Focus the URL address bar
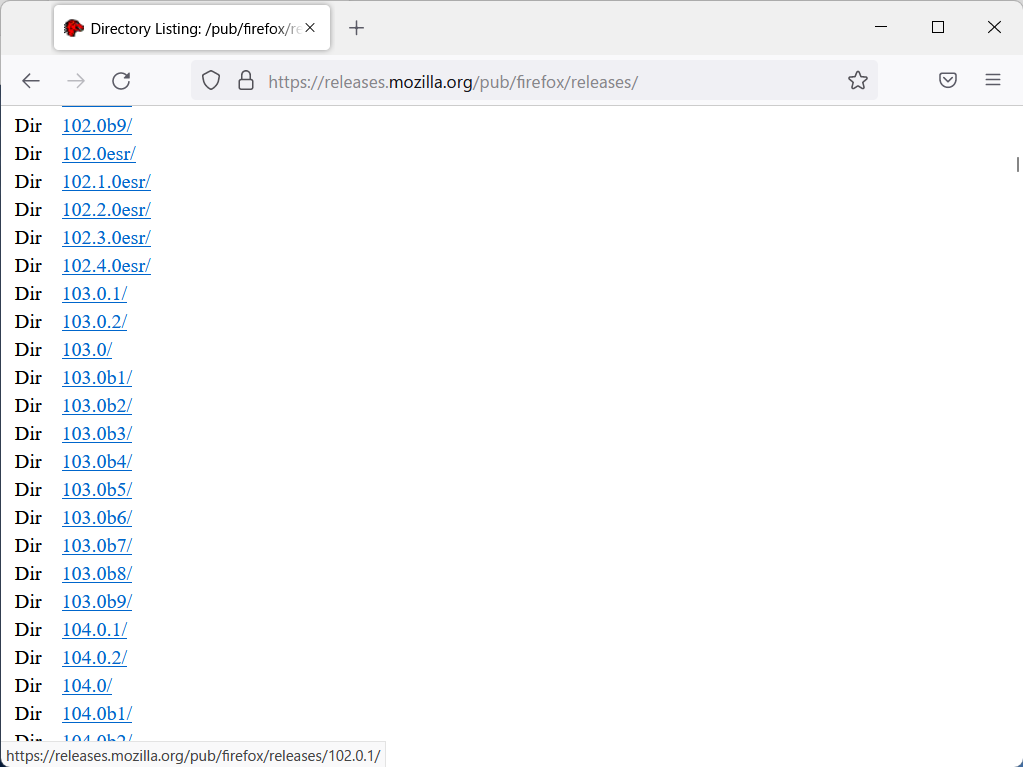 tap(535, 82)
